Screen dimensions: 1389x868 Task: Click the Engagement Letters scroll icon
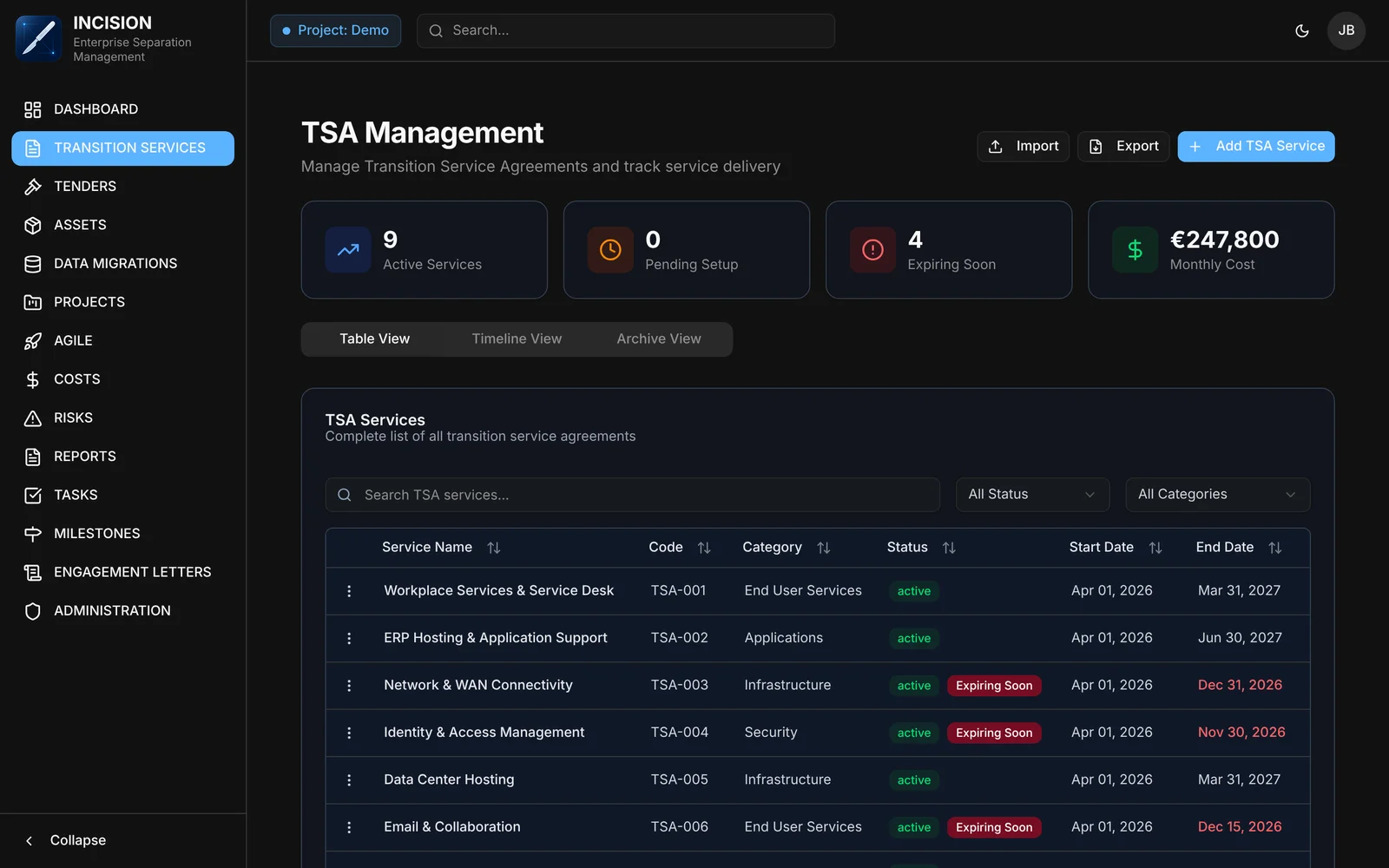[x=33, y=572]
